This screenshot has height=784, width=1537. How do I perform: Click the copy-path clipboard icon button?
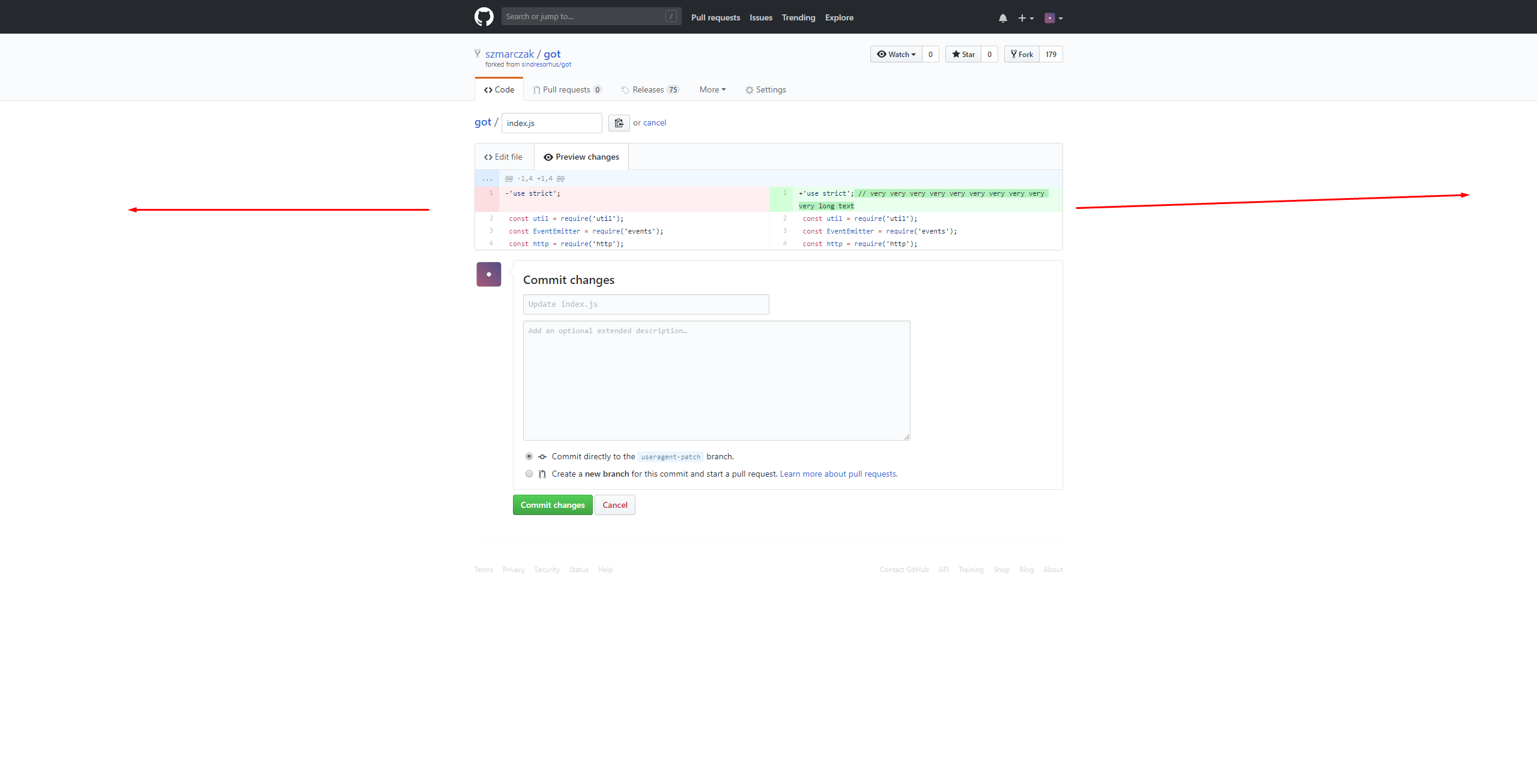click(619, 123)
